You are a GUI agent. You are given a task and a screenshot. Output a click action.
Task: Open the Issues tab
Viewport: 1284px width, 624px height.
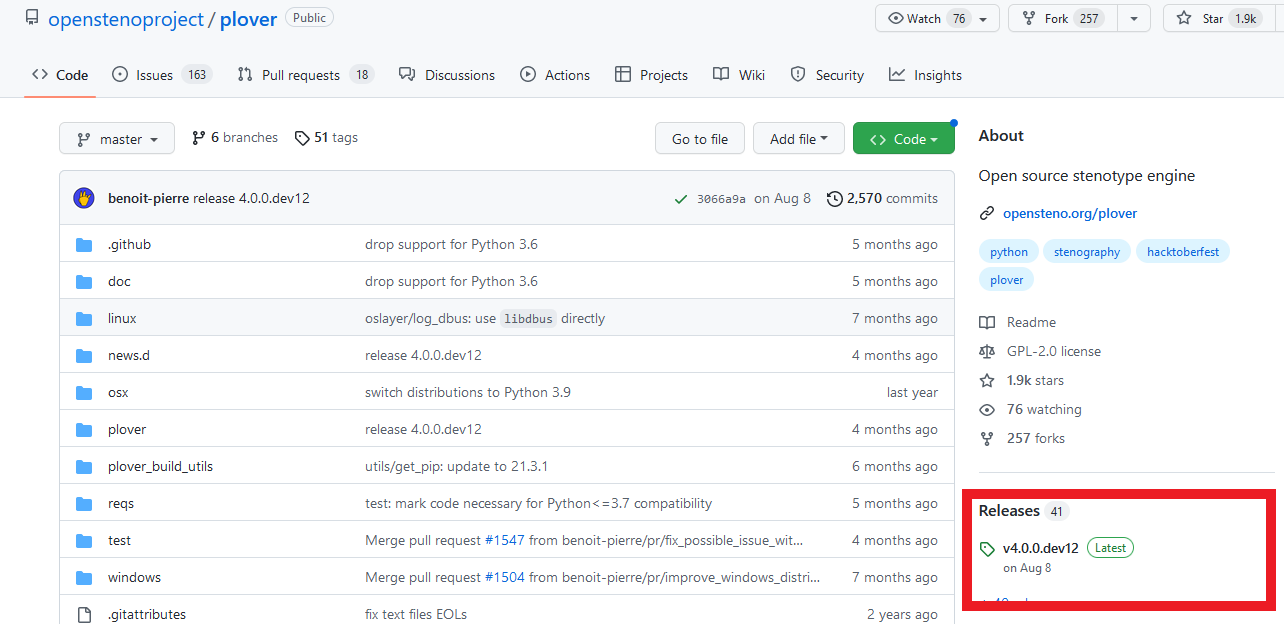160,75
